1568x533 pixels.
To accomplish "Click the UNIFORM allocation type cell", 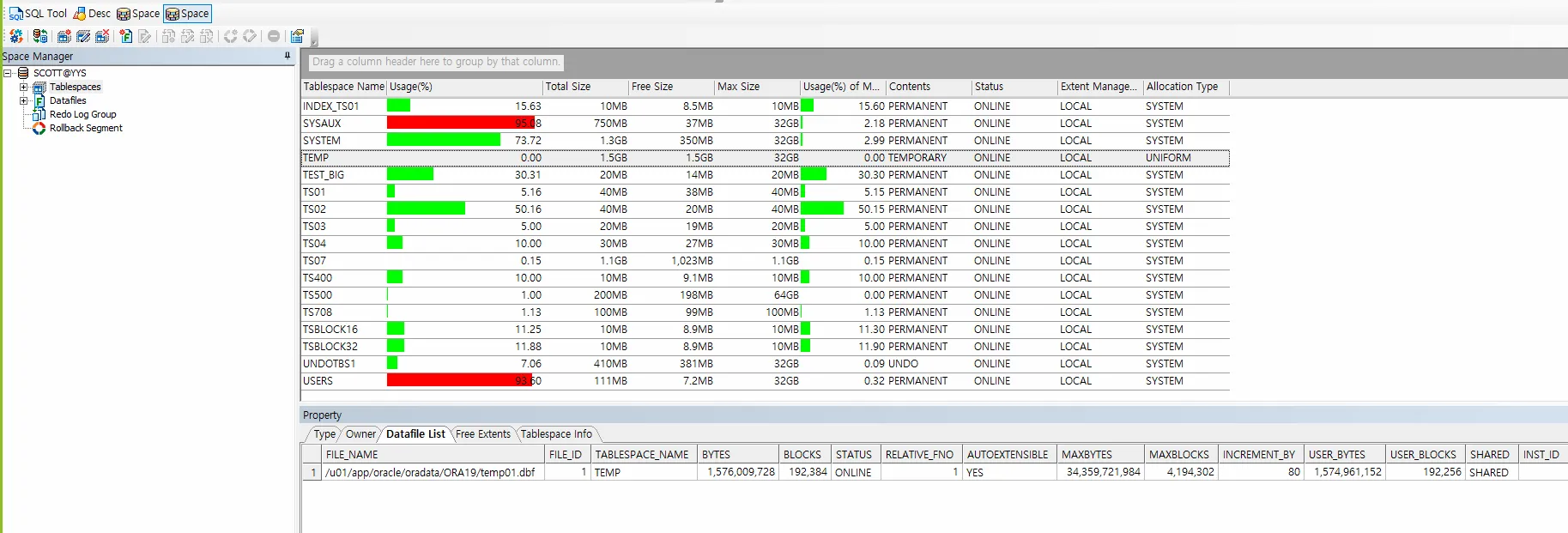I will (1186, 158).
